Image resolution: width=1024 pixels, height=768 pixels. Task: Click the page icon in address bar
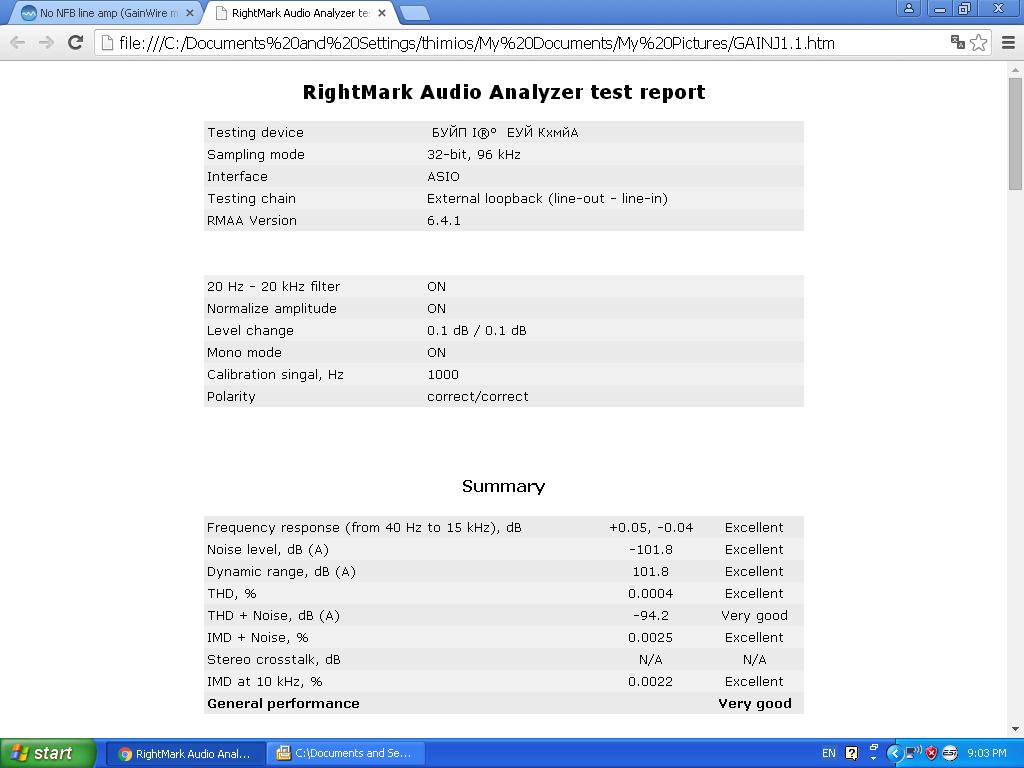pos(108,43)
